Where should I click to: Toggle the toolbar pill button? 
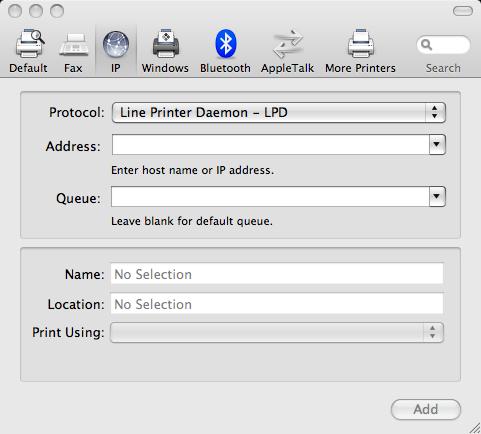pos(463,11)
